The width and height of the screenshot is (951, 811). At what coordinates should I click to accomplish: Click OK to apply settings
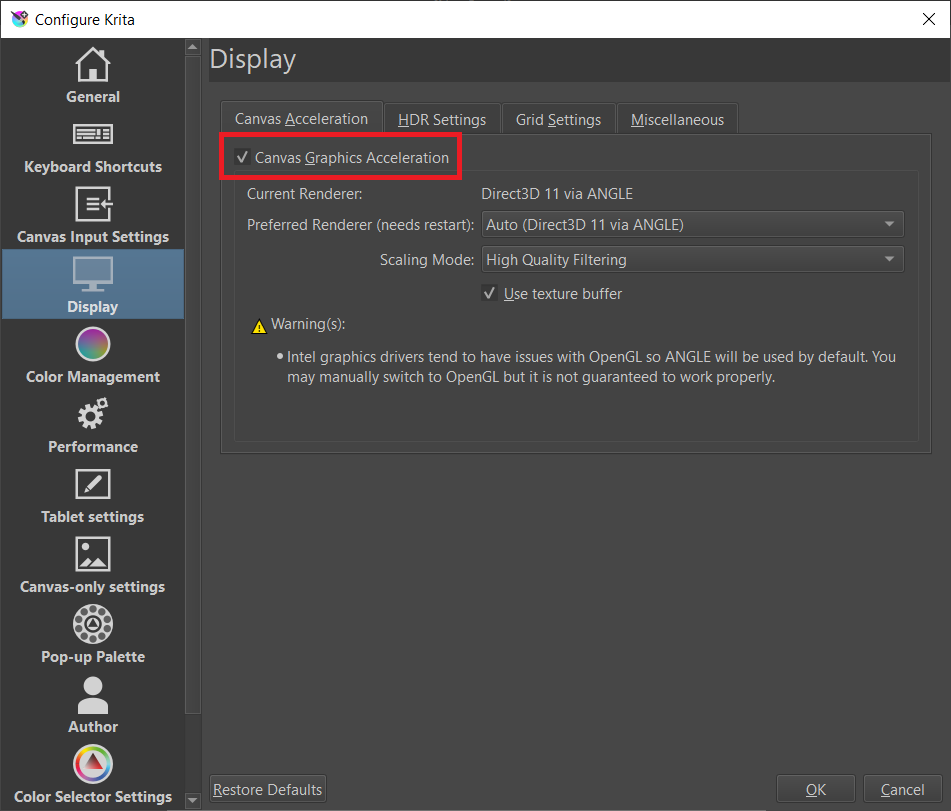[x=816, y=789]
